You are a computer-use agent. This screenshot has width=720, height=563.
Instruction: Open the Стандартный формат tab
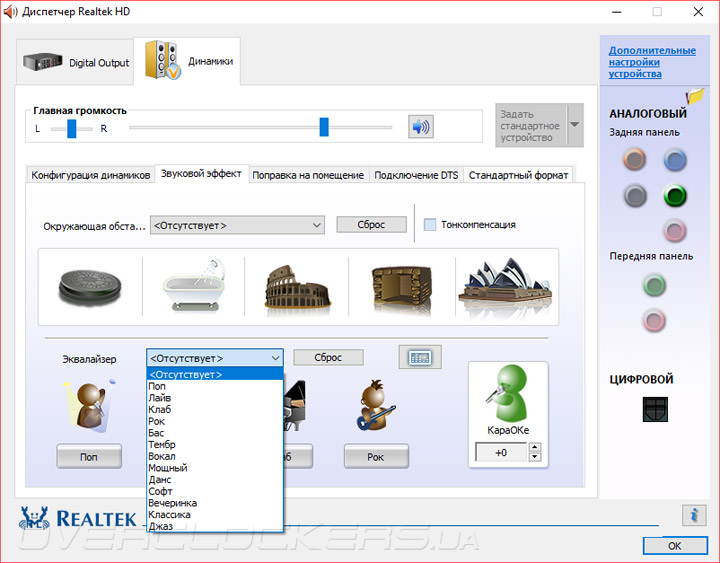[518, 175]
